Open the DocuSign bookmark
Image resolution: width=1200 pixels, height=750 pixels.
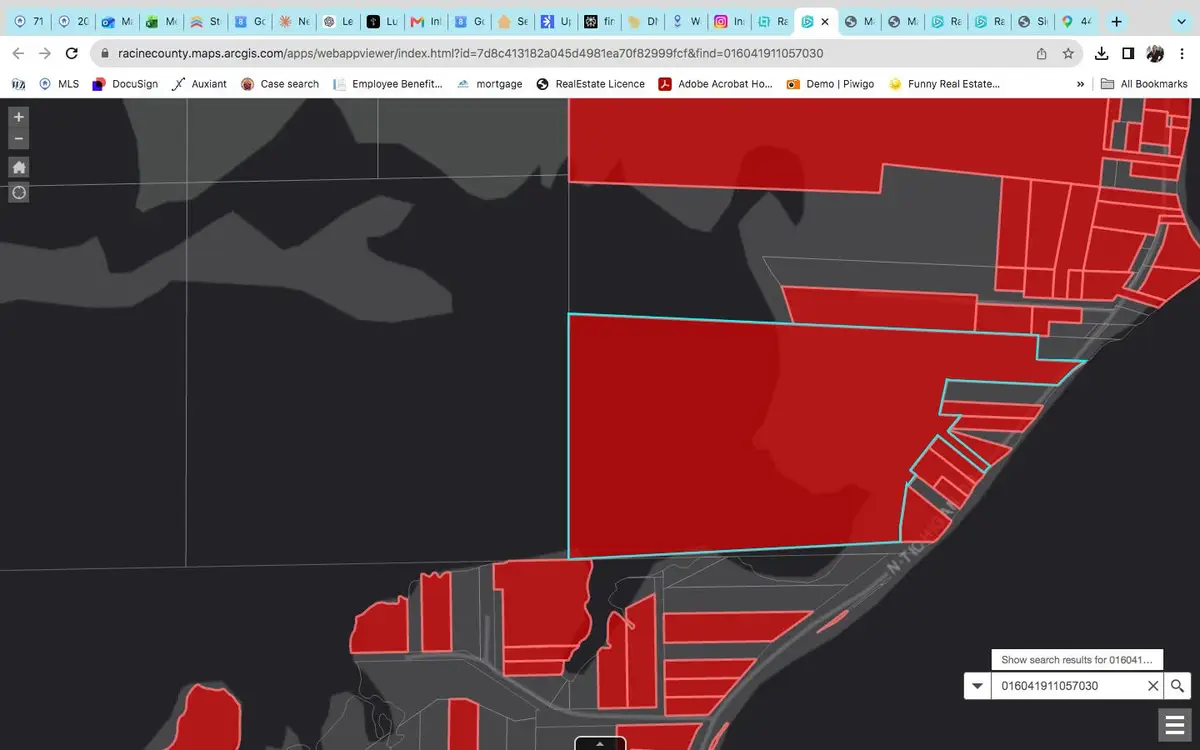pyautogui.click(x=125, y=84)
